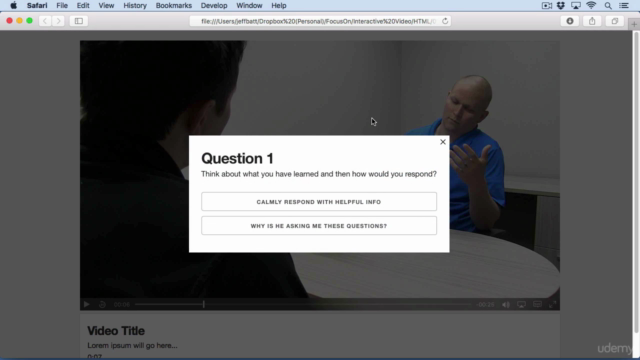The width and height of the screenshot is (640, 360).
Task: Open the Bookmarks menu
Action: [x=174, y=6]
